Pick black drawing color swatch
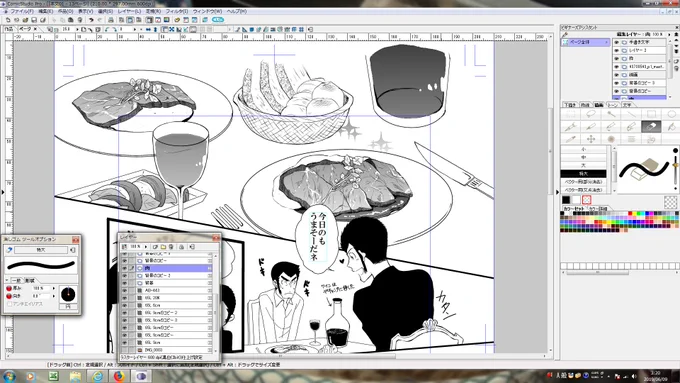 click(x=566, y=200)
